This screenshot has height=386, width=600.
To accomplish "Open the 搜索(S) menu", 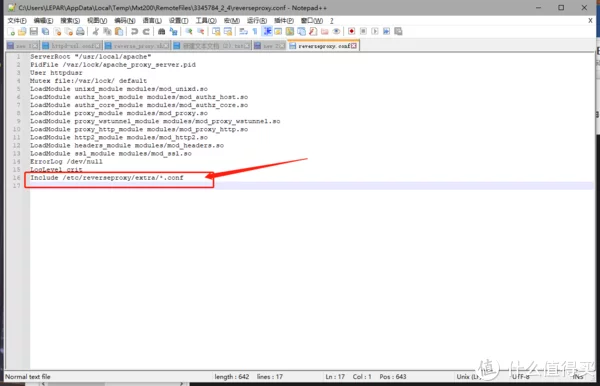I will 70,21.
